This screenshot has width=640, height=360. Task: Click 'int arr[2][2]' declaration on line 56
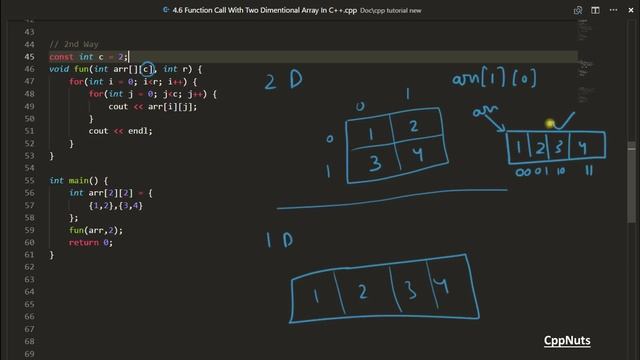[101, 193]
